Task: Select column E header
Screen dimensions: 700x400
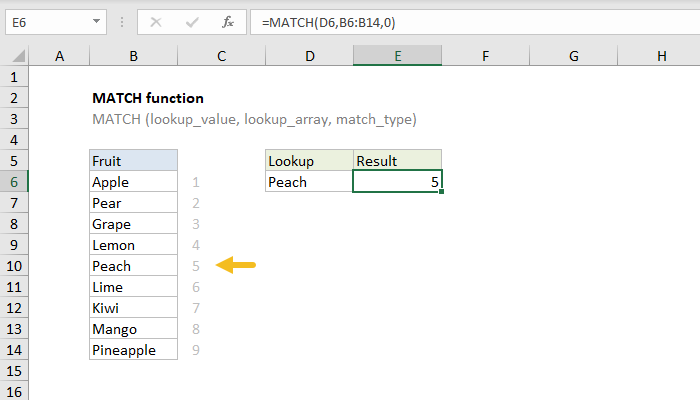Action: point(397,58)
